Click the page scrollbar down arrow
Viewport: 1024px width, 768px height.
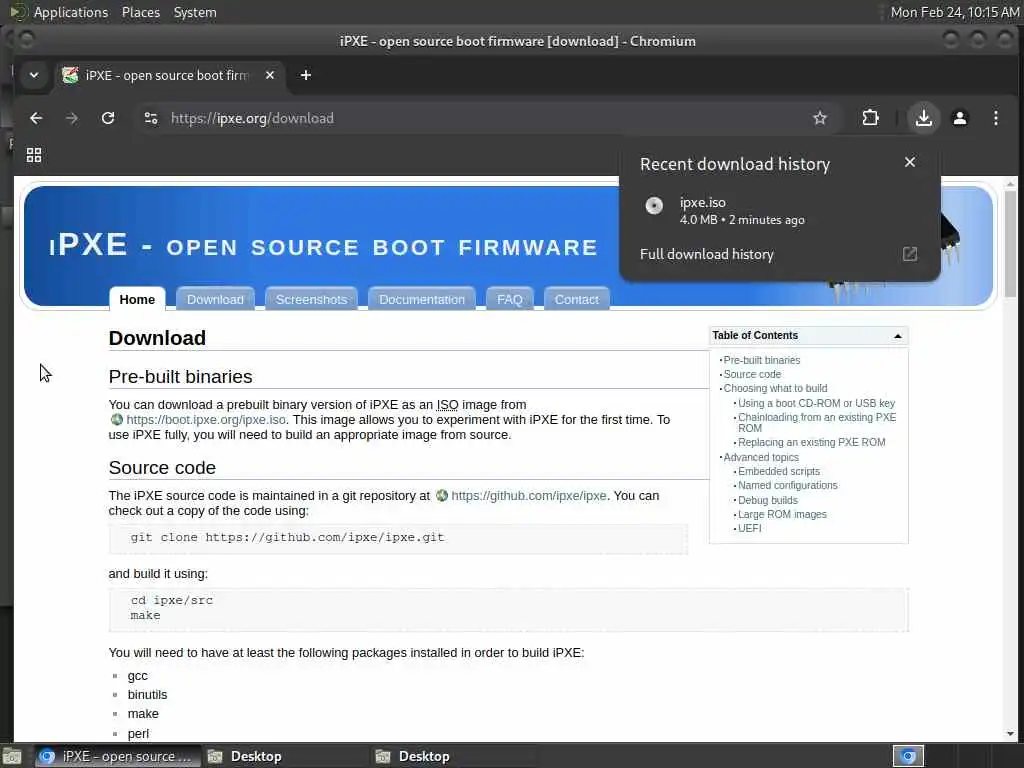pyautogui.click(x=1010, y=734)
